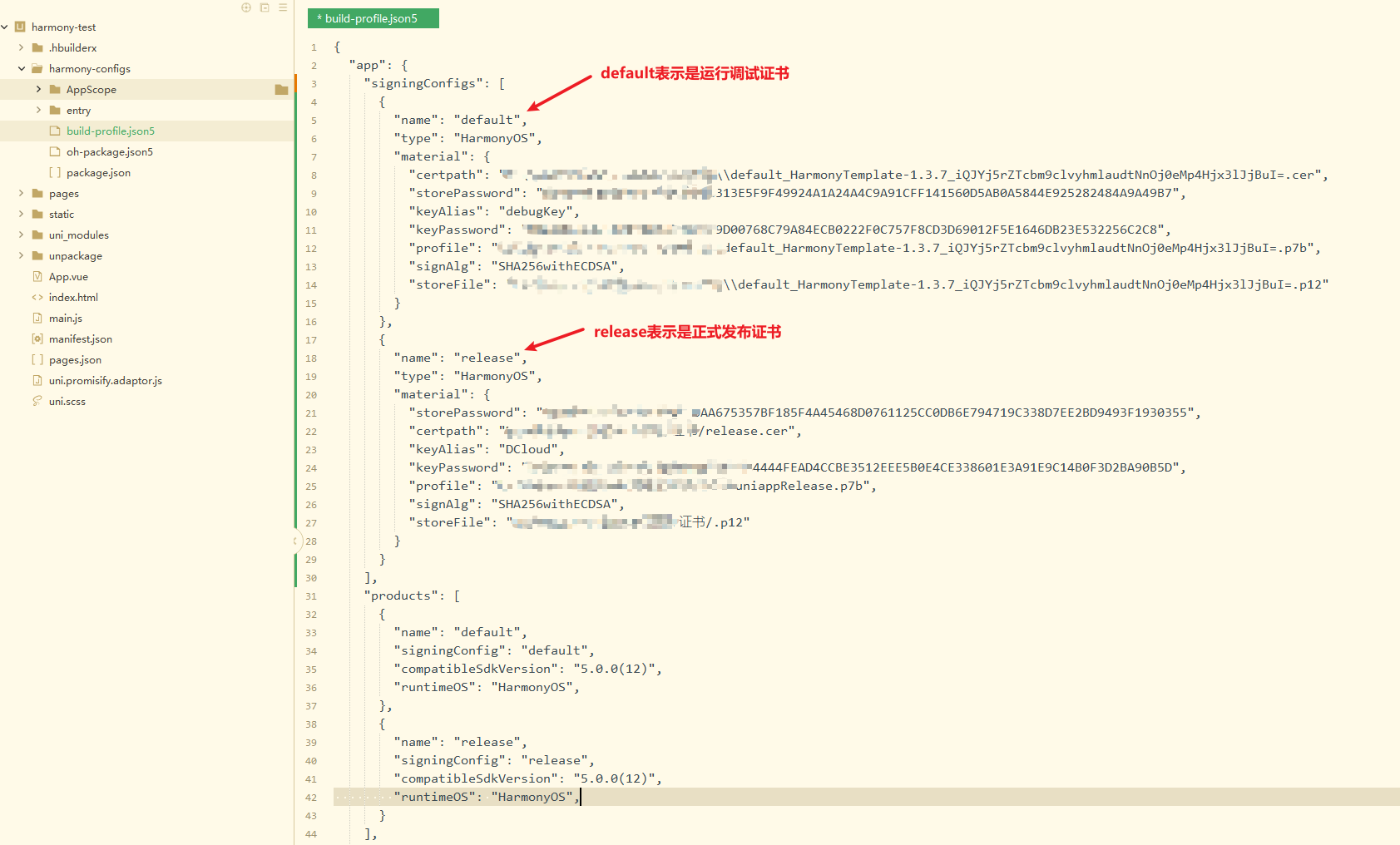Click the "release" value on line 18
The image size is (1400, 845).
click(x=487, y=358)
